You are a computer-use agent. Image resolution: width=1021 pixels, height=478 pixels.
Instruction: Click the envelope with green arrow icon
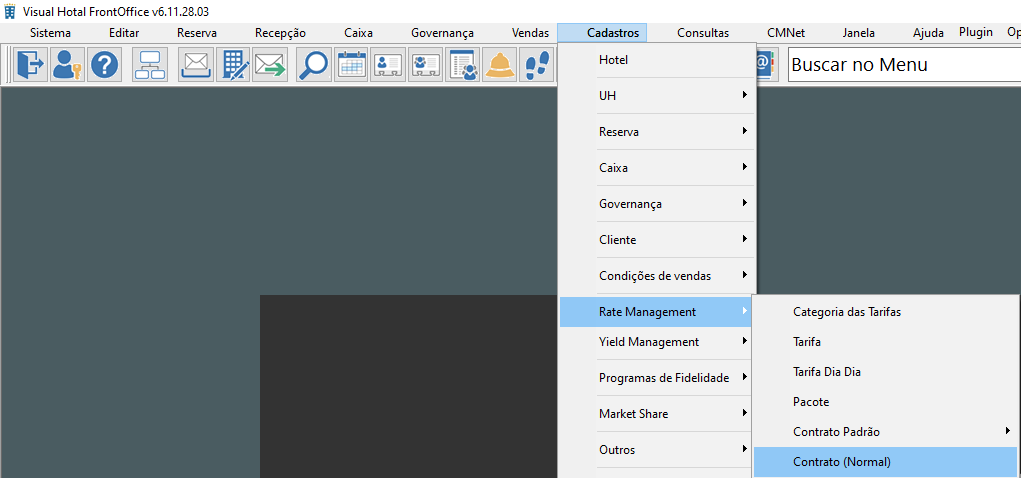270,64
